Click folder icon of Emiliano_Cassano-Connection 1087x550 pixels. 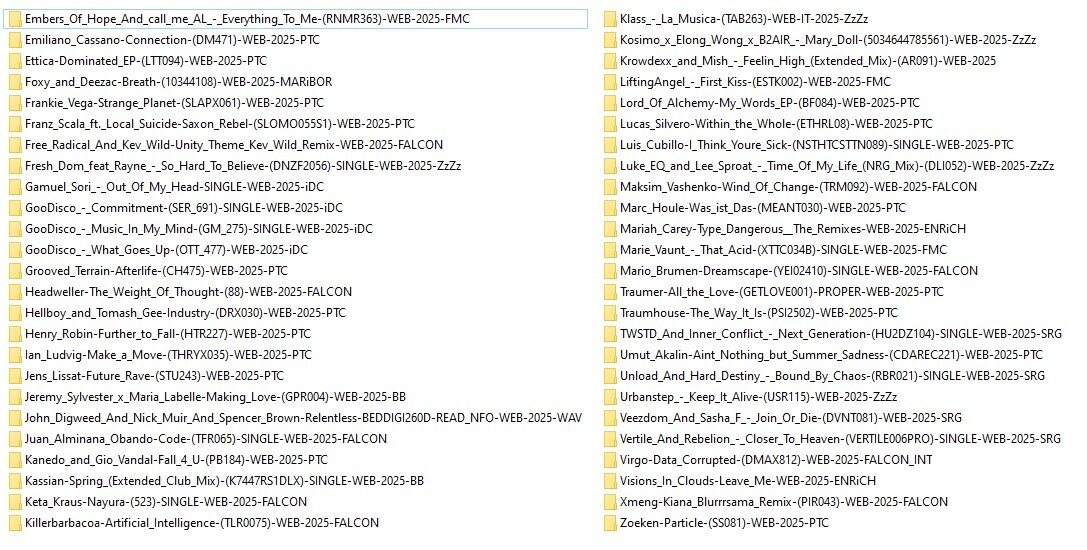click(x=15, y=40)
